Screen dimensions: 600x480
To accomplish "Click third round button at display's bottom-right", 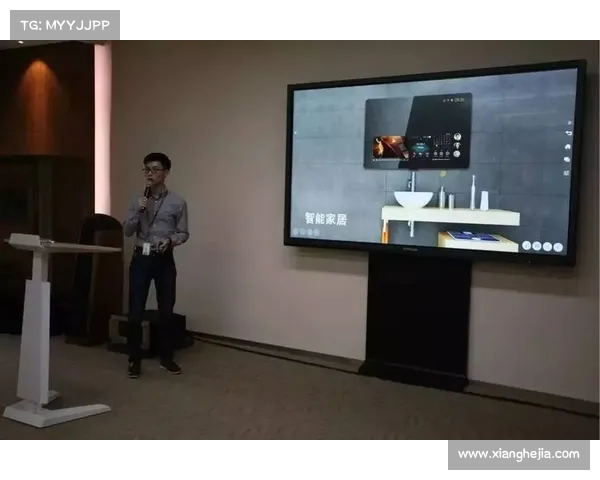I will click(548, 246).
